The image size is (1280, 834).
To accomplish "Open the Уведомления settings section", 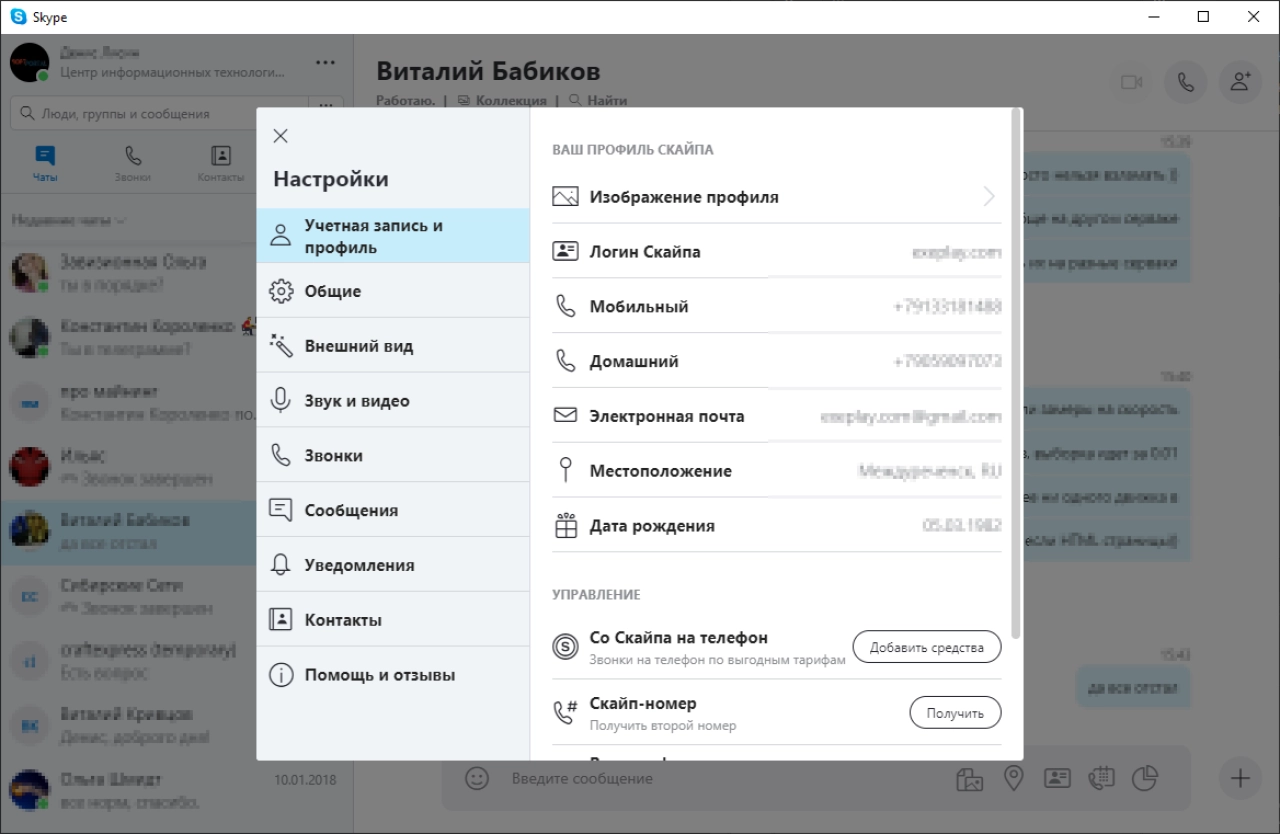I will [x=393, y=565].
